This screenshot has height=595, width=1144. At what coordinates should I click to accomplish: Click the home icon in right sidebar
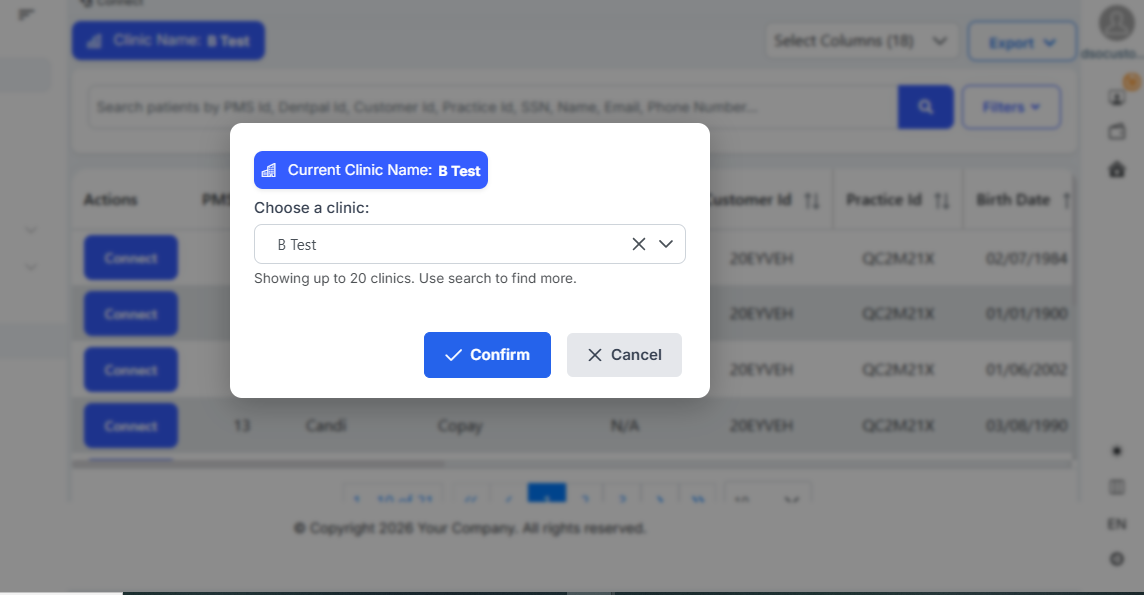click(x=1117, y=170)
